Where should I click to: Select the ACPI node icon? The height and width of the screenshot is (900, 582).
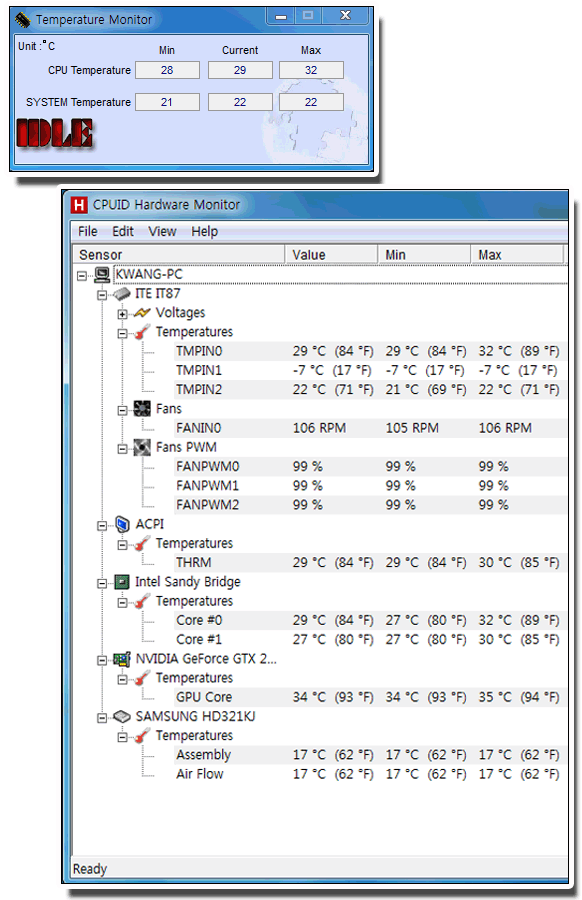click(x=122, y=525)
